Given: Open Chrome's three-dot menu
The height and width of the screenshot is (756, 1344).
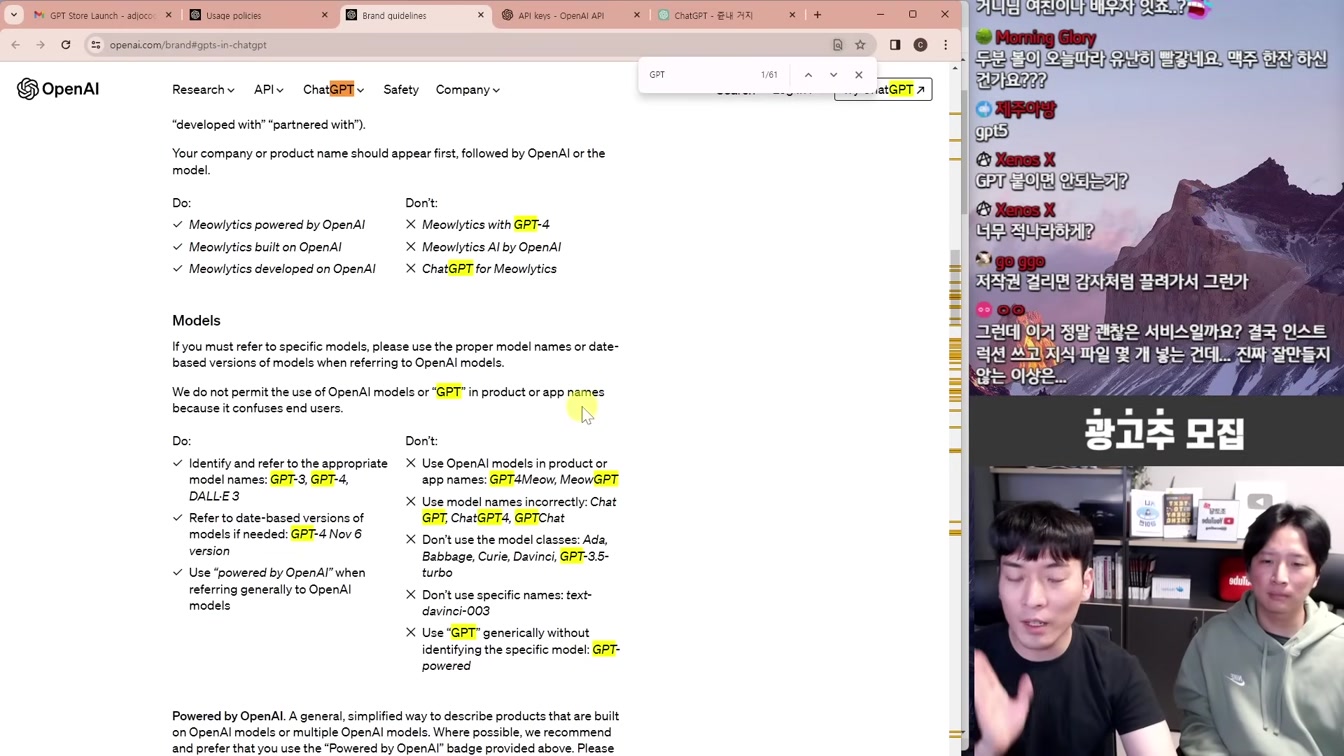Looking at the screenshot, I should 945,45.
